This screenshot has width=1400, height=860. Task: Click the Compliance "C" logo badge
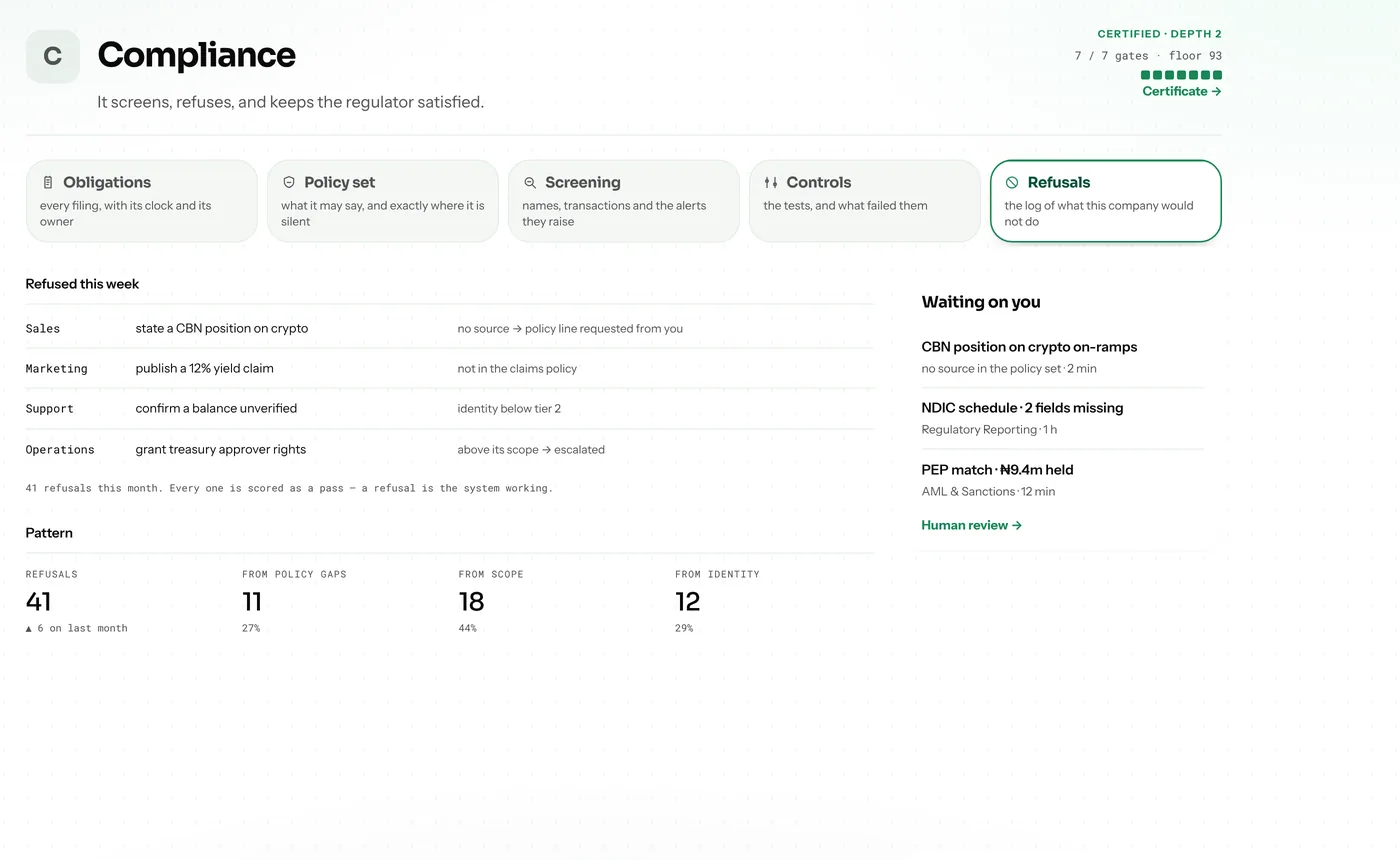53,56
